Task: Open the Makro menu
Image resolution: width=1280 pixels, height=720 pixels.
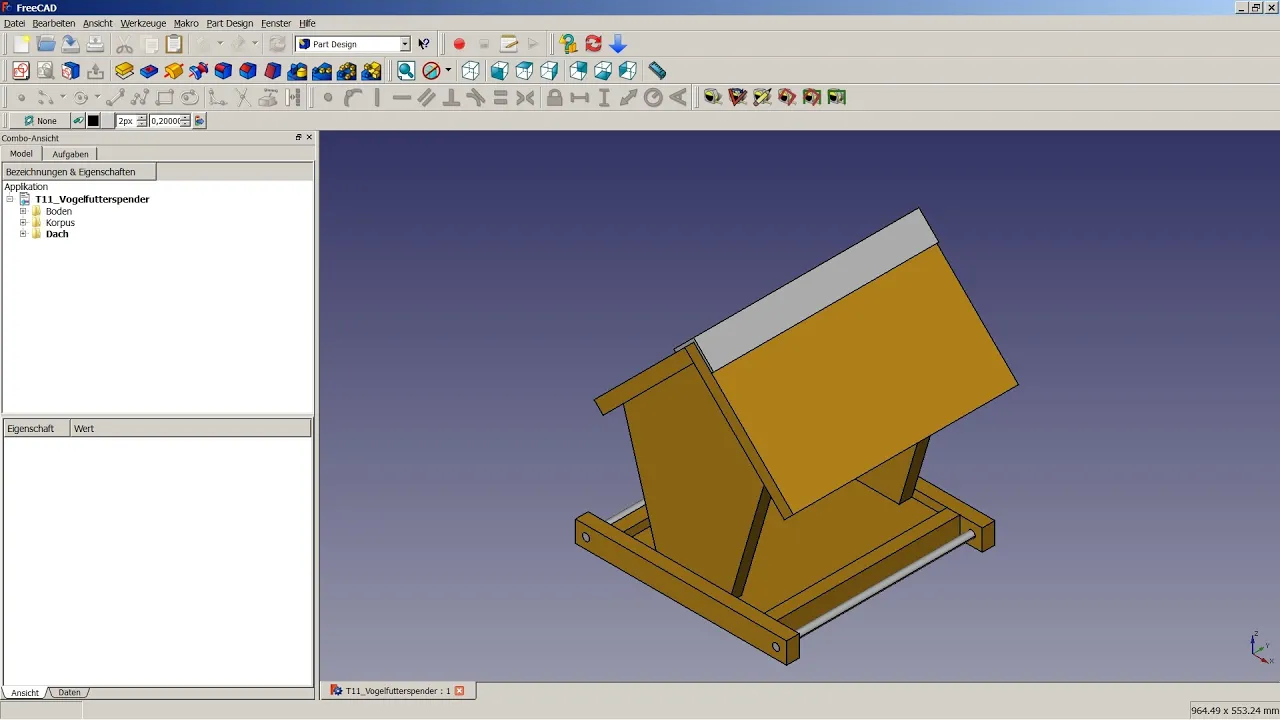Action: coord(186,23)
